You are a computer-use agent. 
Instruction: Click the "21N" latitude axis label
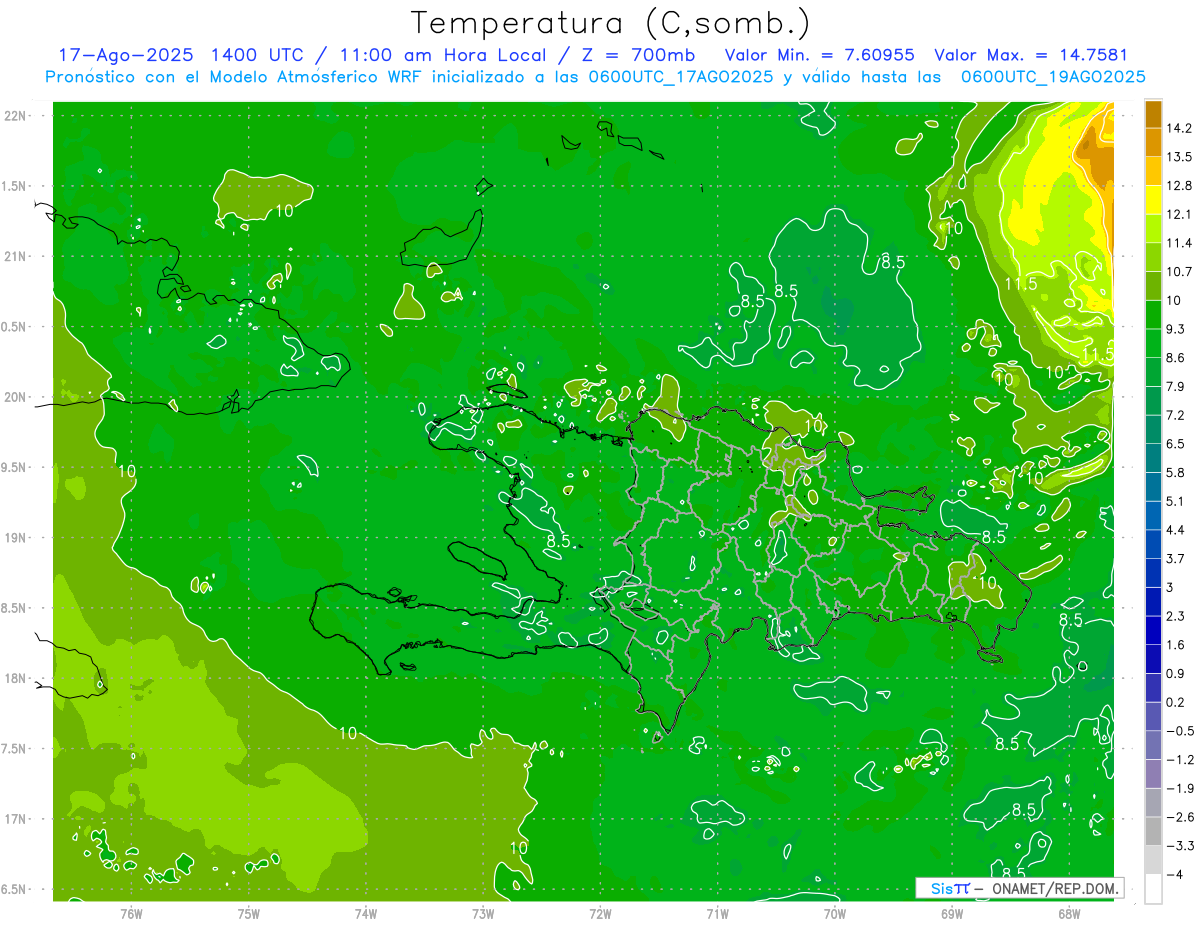[15, 257]
